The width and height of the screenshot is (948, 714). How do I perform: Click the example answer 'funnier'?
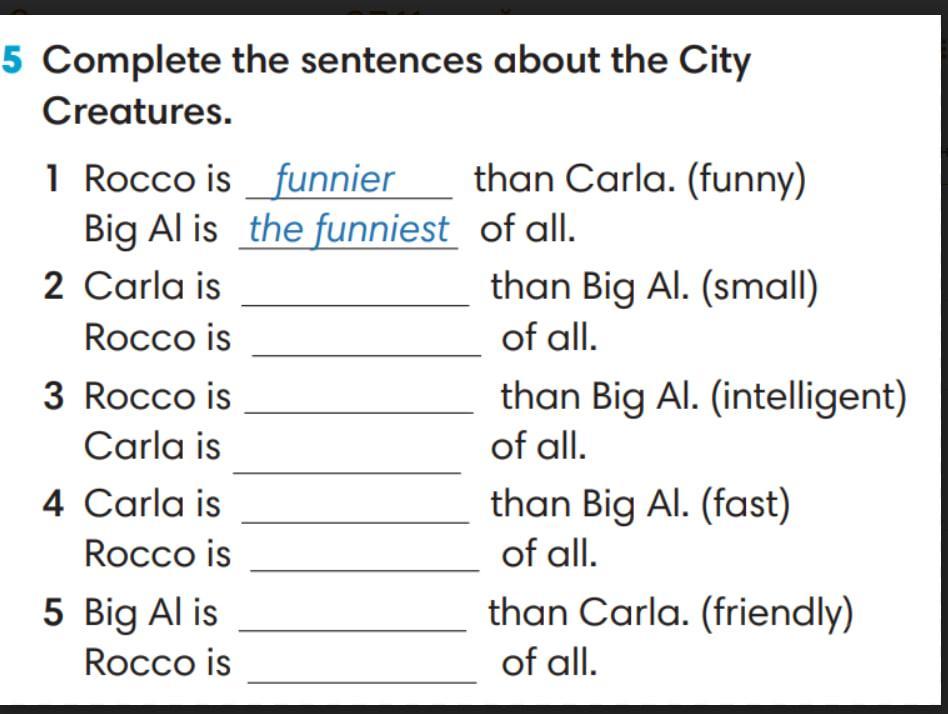(x=334, y=180)
